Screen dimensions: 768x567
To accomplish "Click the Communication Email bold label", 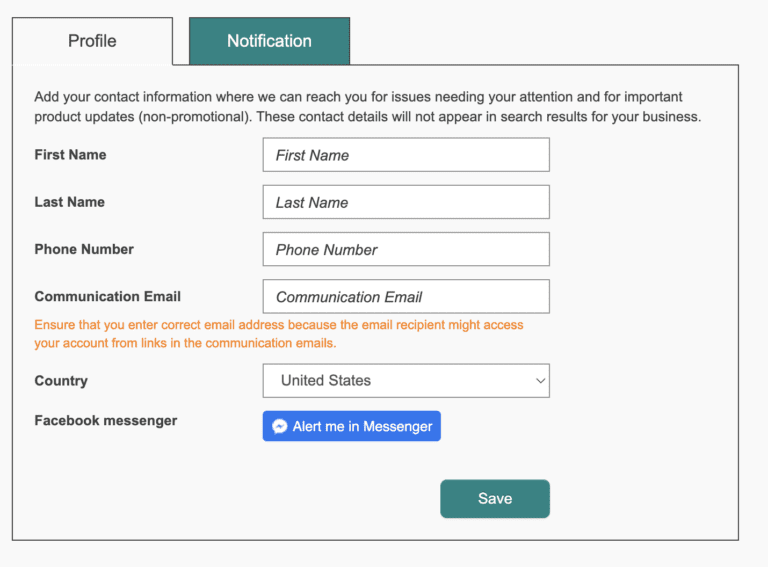I will 108,297.
